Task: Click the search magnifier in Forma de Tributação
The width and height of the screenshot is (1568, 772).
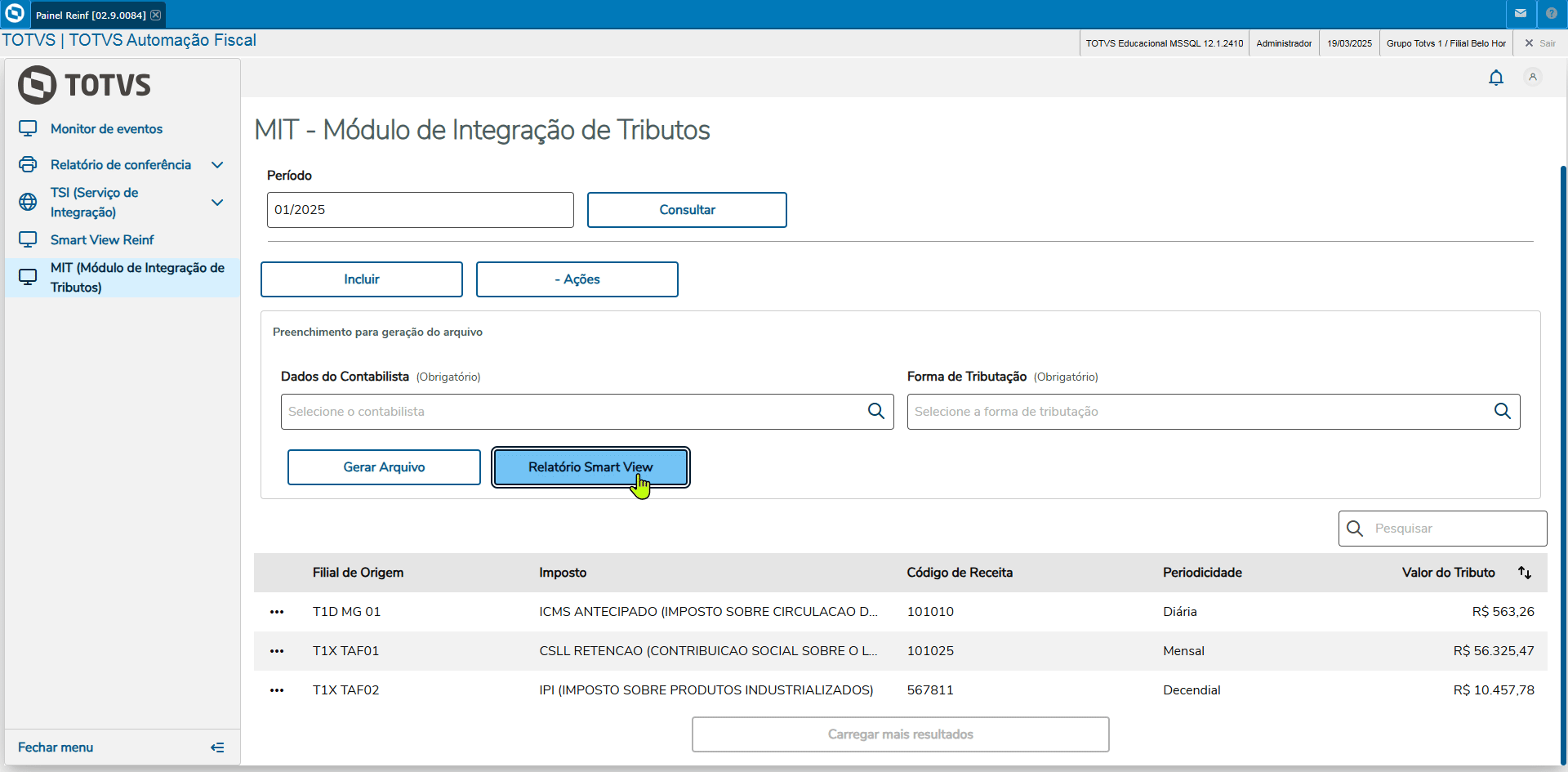Action: pyautogui.click(x=1503, y=411)
